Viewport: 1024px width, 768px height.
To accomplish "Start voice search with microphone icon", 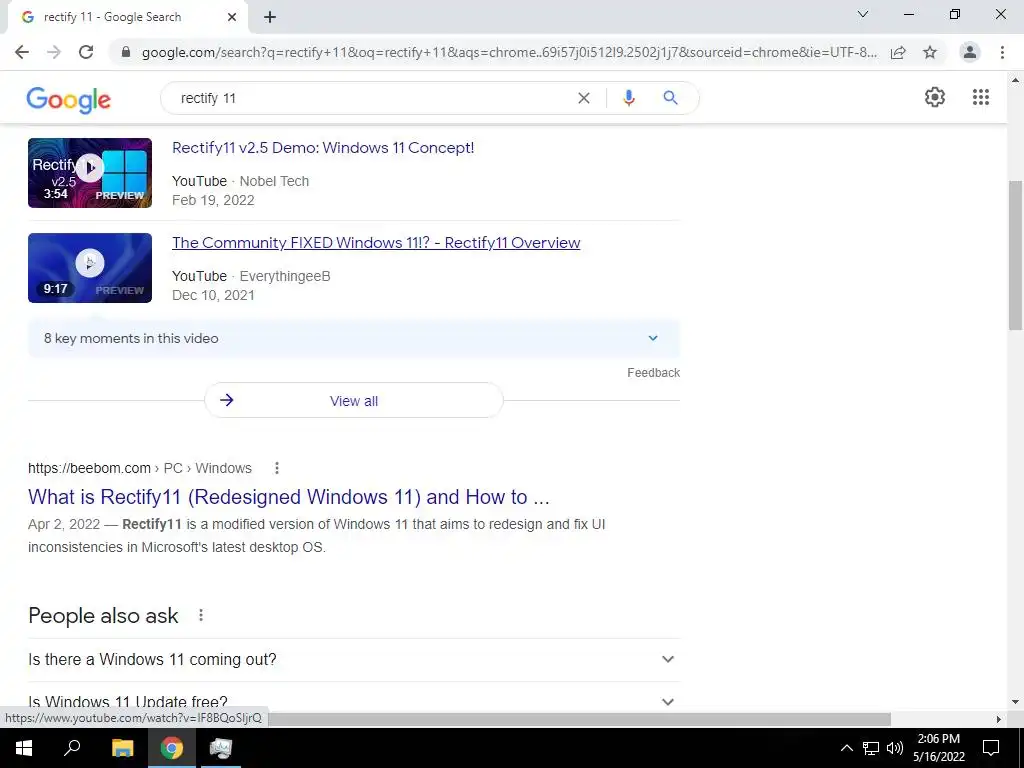I will click(628, 98).
